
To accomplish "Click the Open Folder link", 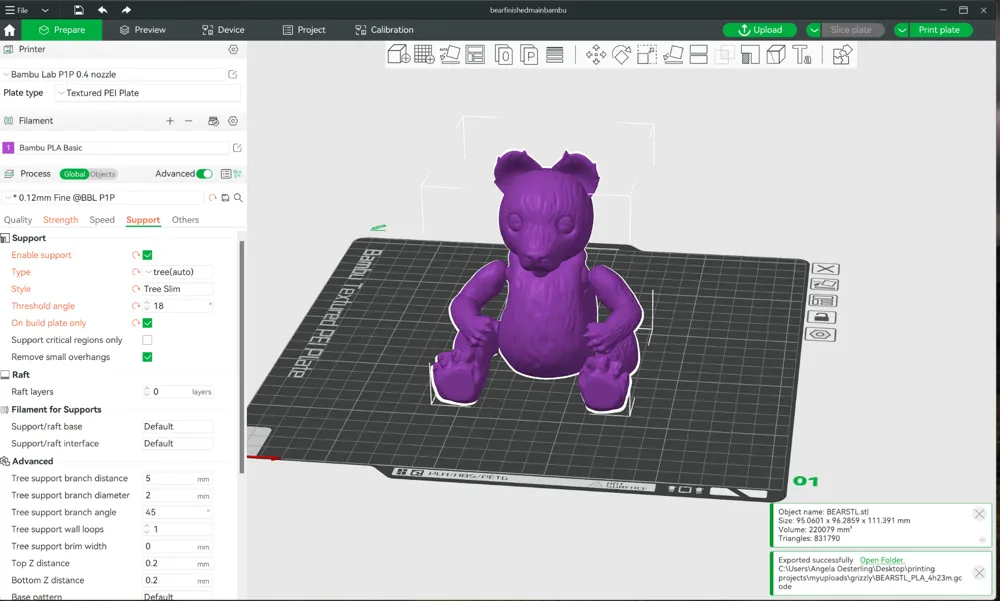I will 881,560.
